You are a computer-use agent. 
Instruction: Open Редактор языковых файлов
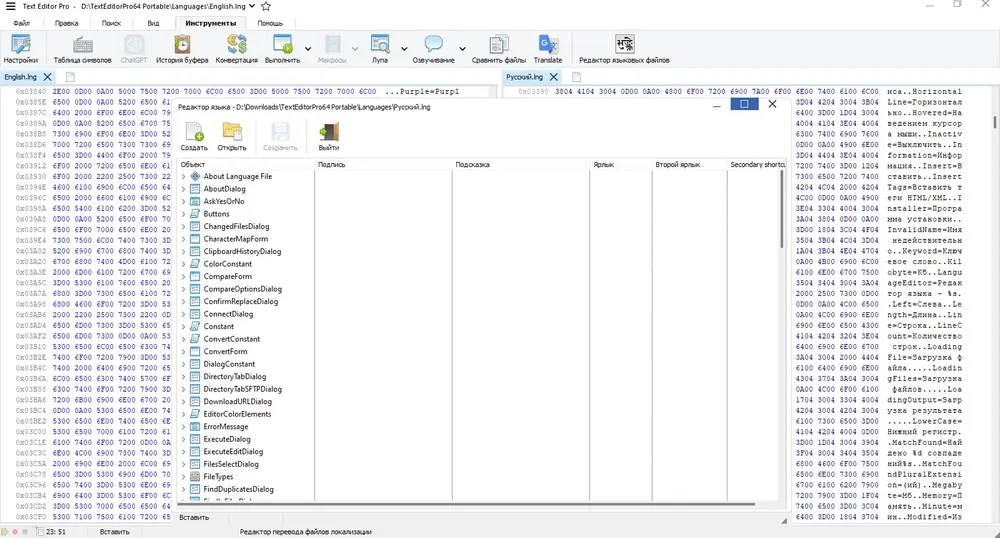pyautogui.click(x=624, y=49)
